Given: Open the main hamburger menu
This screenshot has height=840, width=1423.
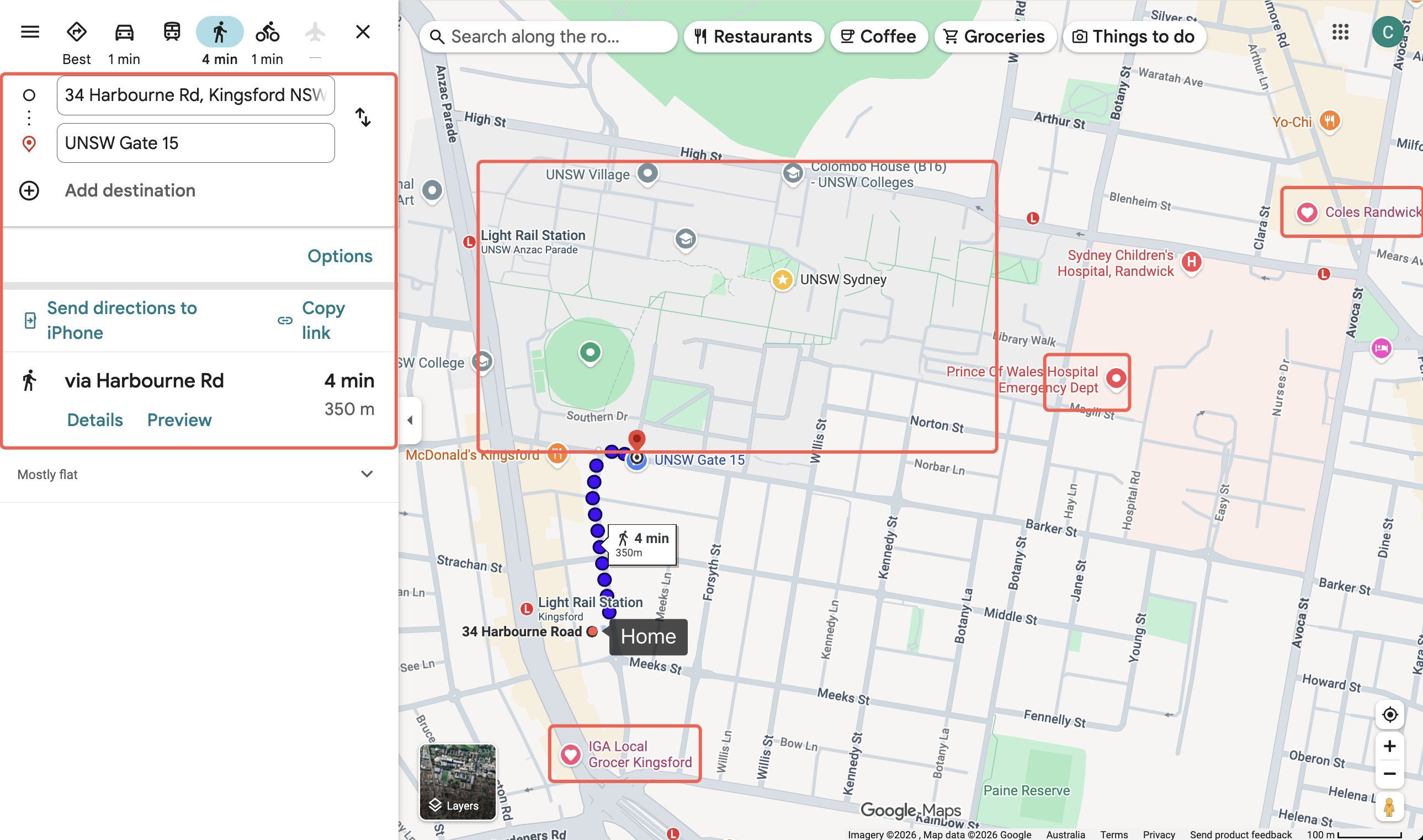Looking at the screenshot, I should click(30, 32).
